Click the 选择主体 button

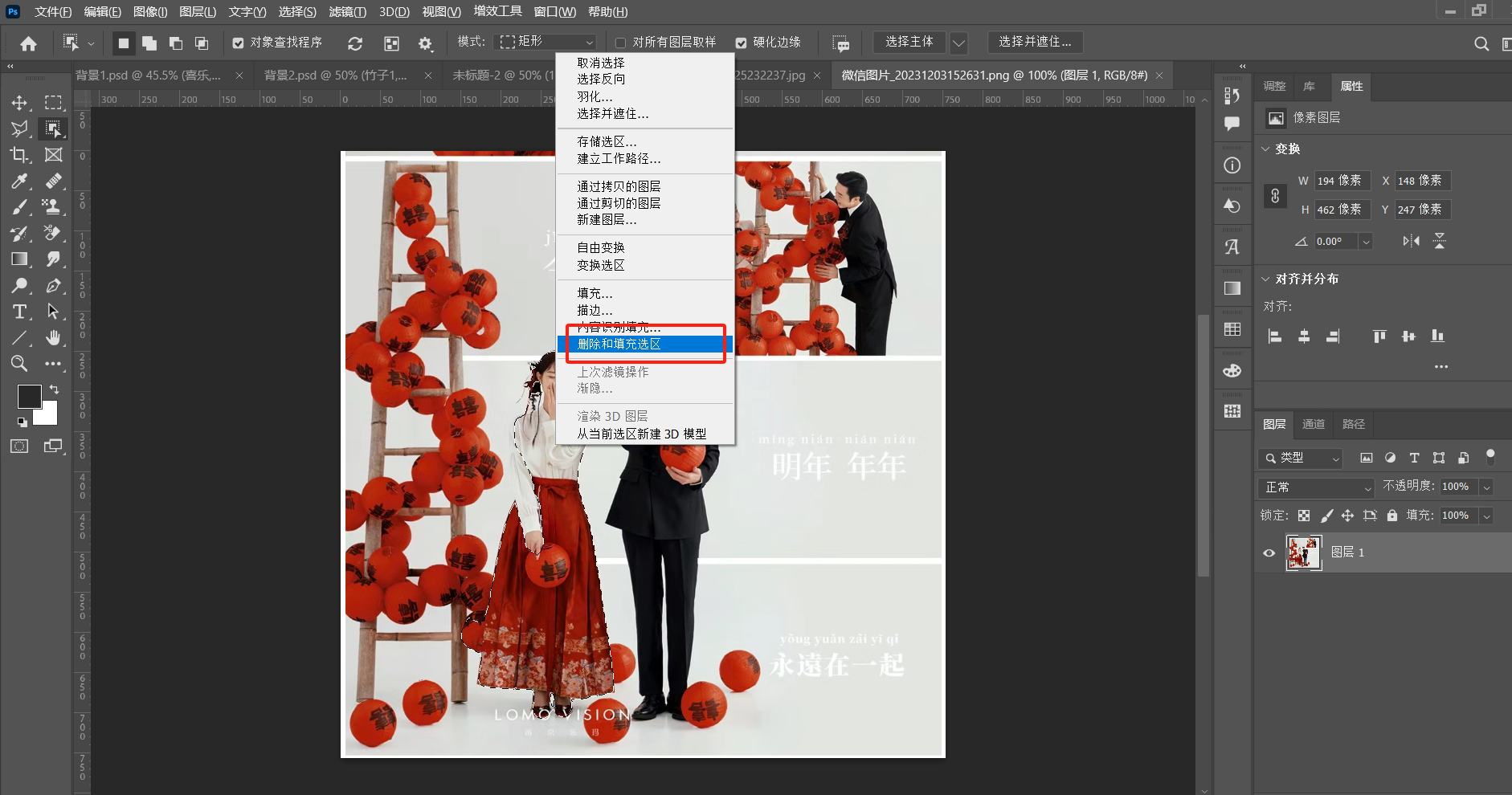click(909, 43)
